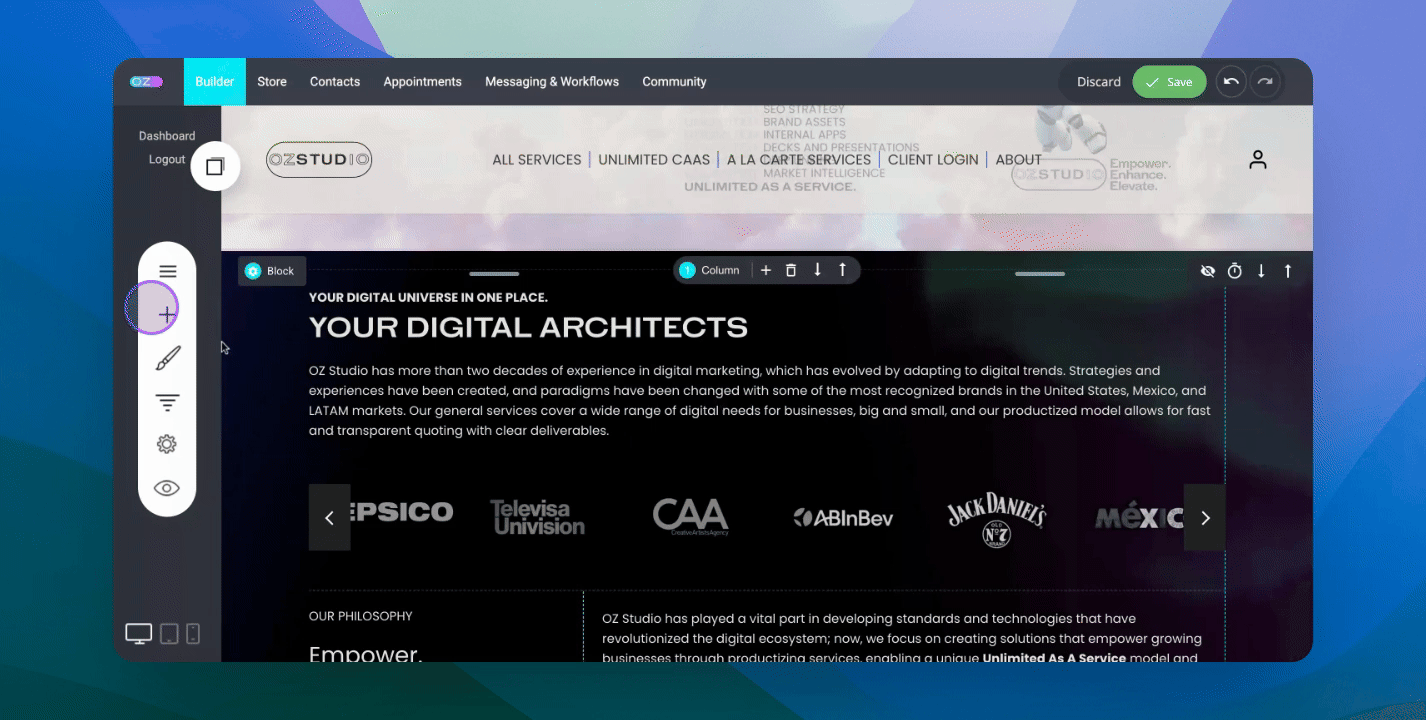Image resolution: width=1426 pixels, height=720 pixels.
Task: Discard the unsaved changes
Action: coord(1099,82)
